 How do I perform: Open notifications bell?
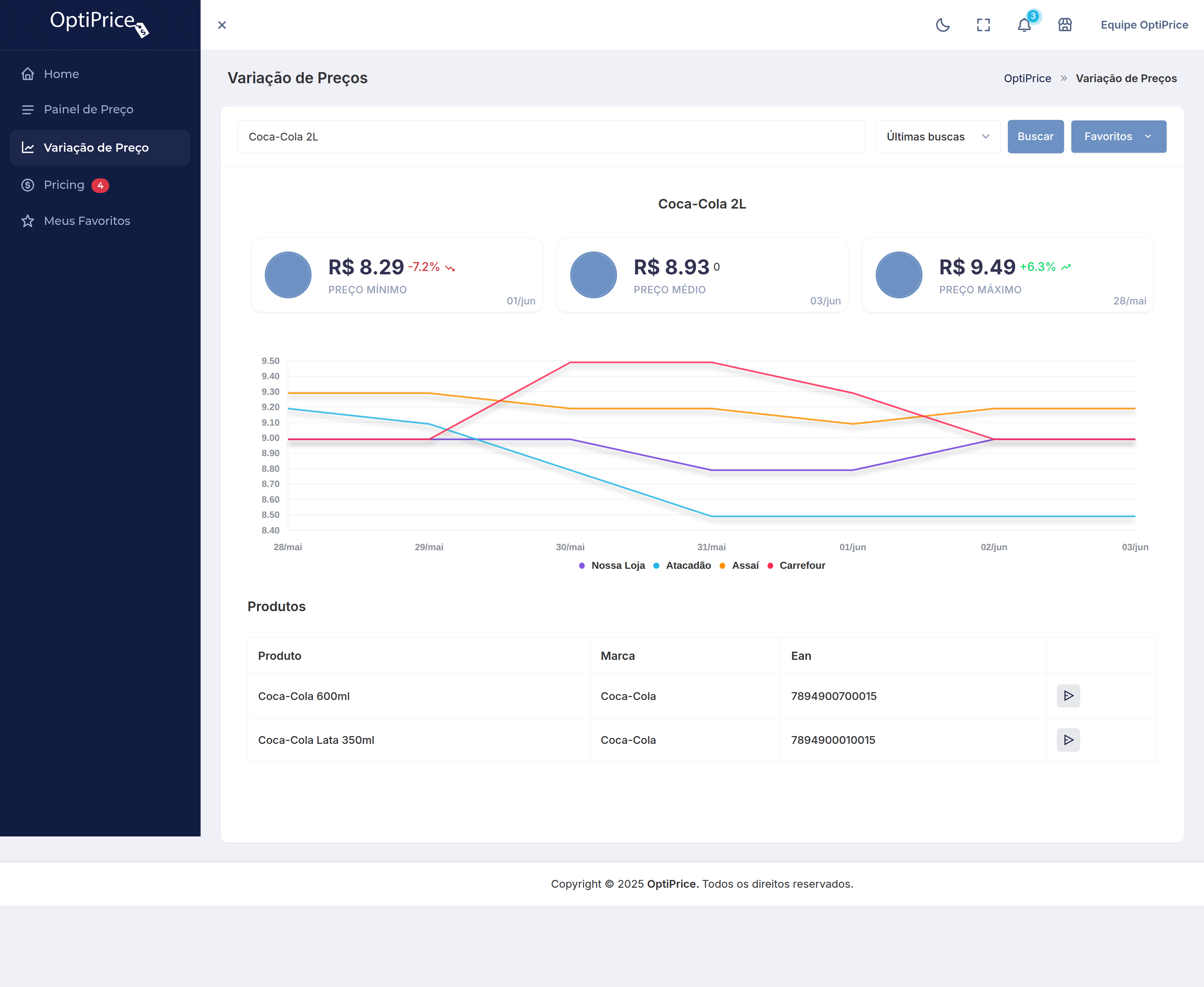[1025, 25]
